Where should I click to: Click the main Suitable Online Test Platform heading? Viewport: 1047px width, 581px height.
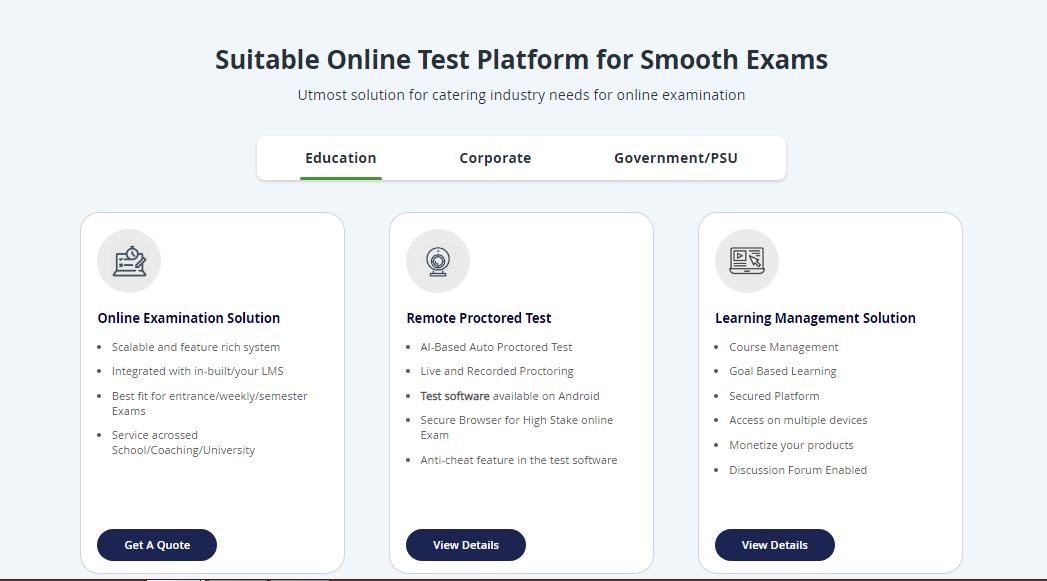pyautogui.click(x=521, y=60)
